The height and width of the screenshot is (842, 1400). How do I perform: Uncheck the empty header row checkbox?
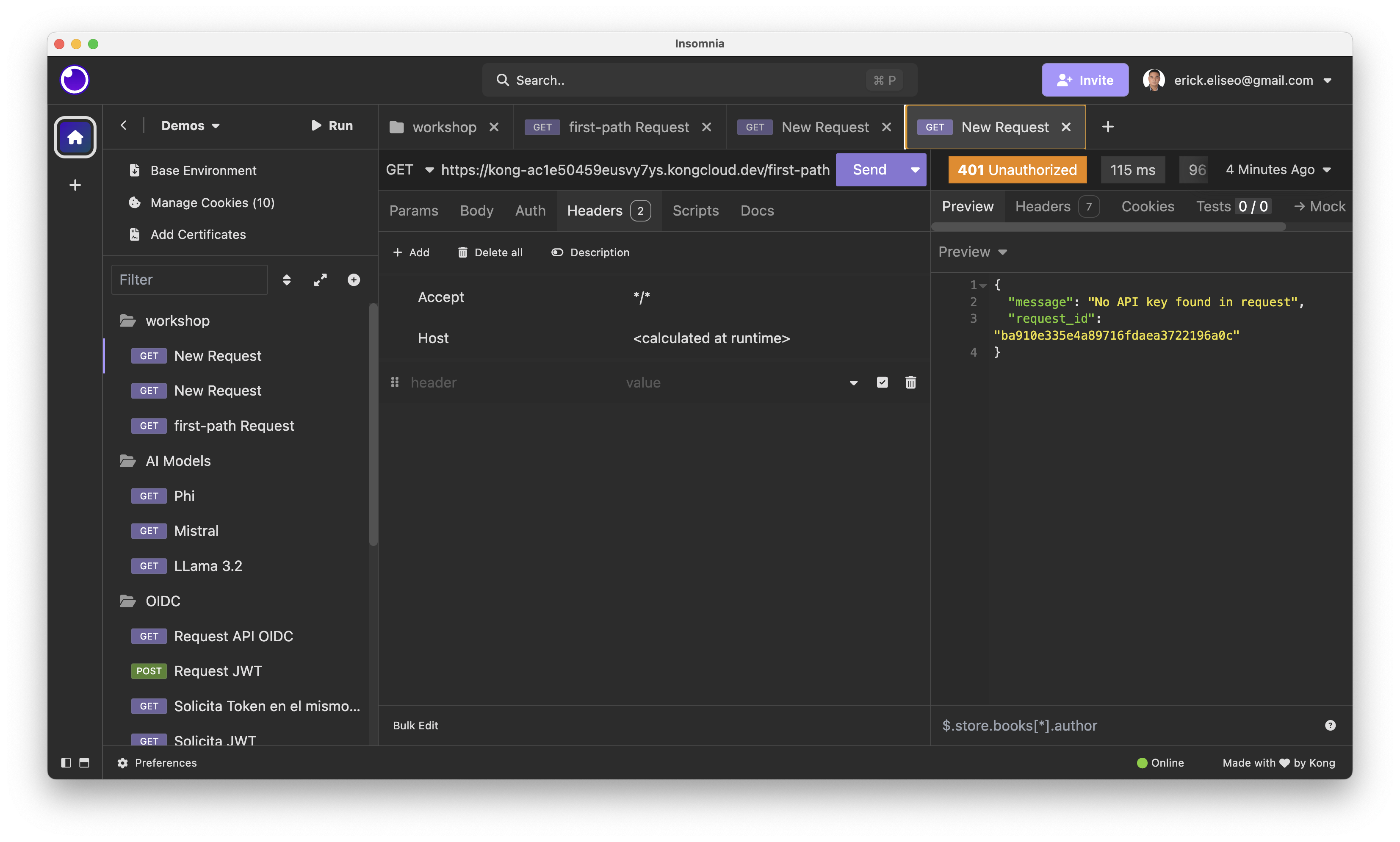[x=882, y=382]
